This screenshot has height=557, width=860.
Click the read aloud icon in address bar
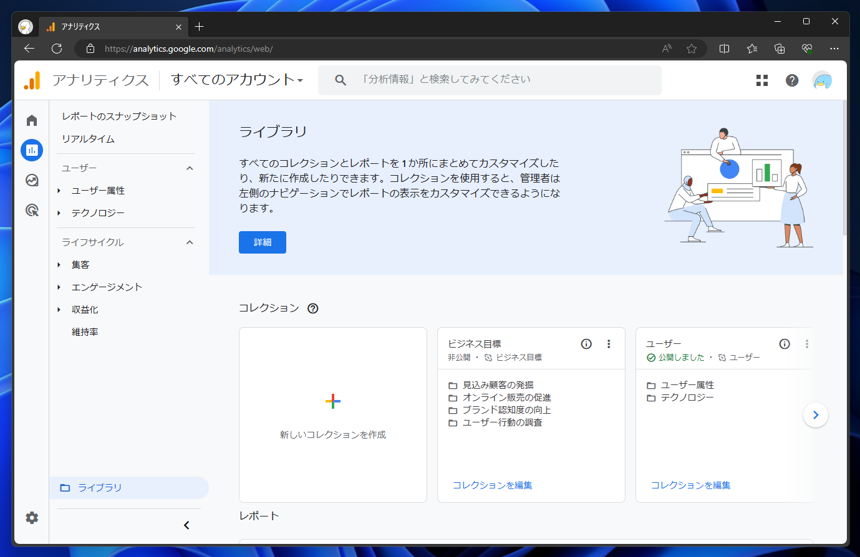(666, 48)
